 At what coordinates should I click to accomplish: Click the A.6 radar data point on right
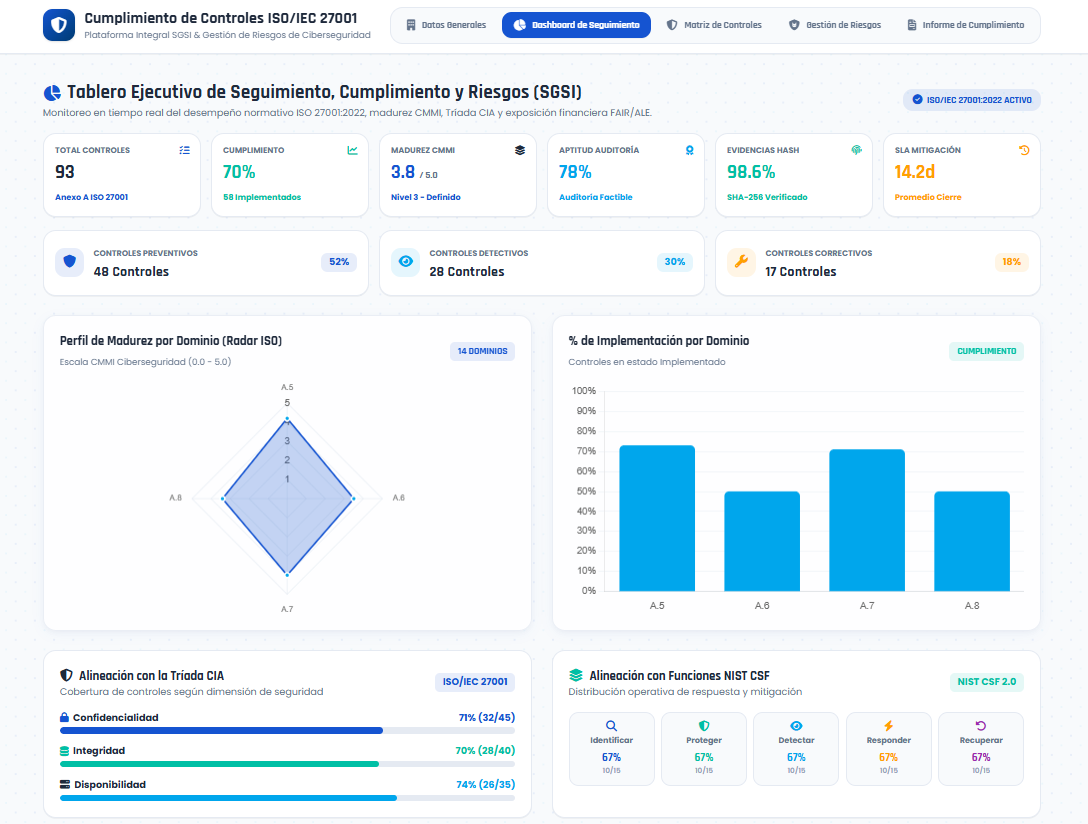(354, 499)
